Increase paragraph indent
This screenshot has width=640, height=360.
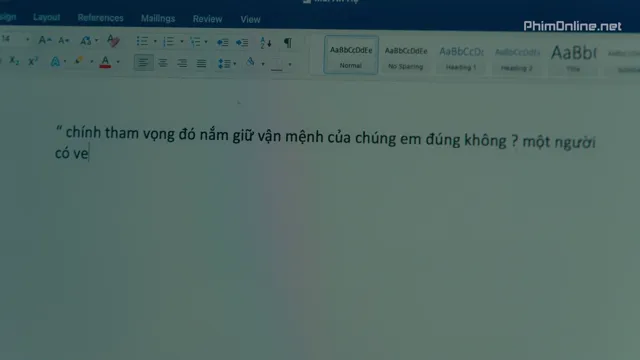click(x=242, y=42)
